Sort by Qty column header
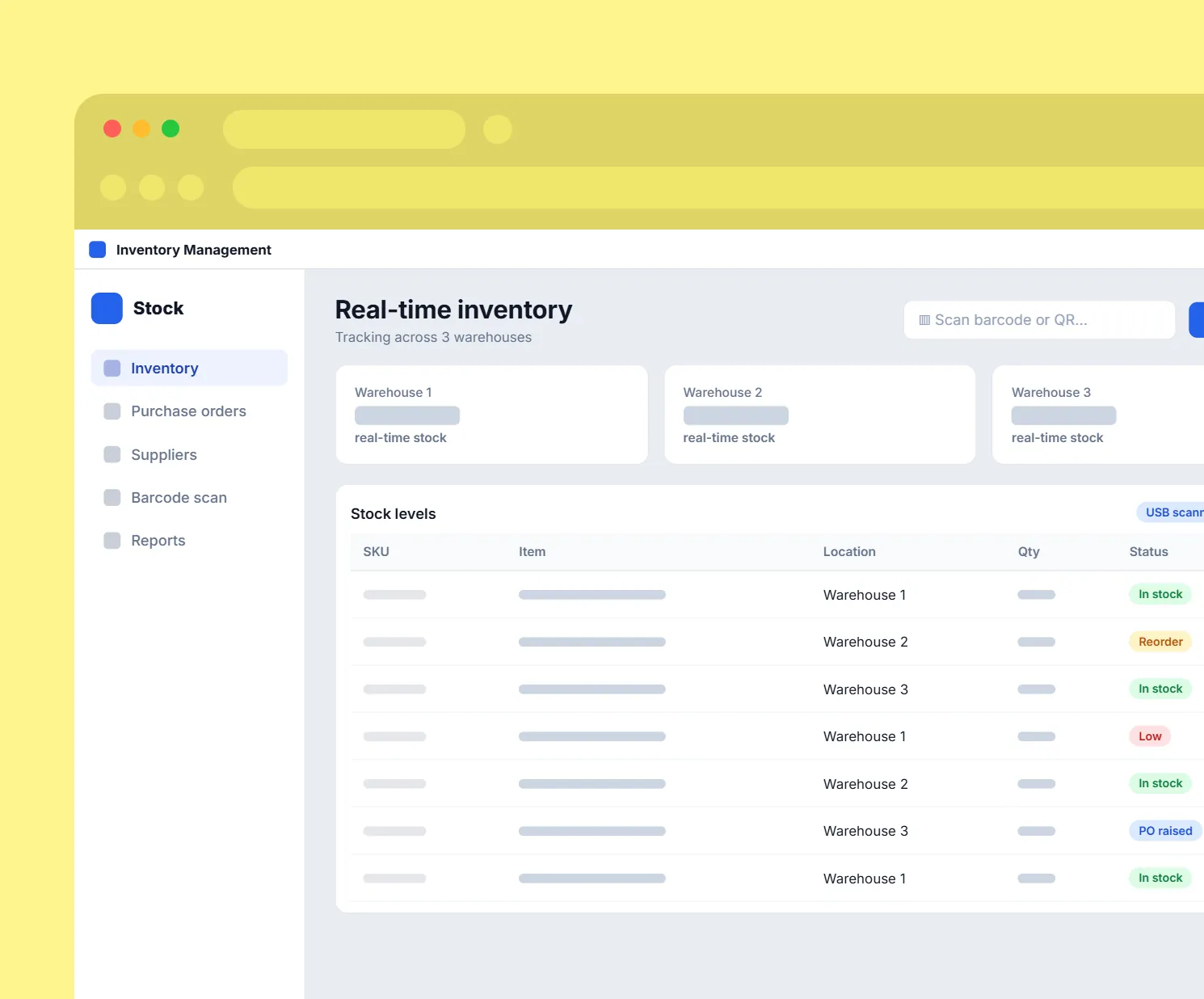This screenshot has height=999, width=1204. click(1029, 551)
